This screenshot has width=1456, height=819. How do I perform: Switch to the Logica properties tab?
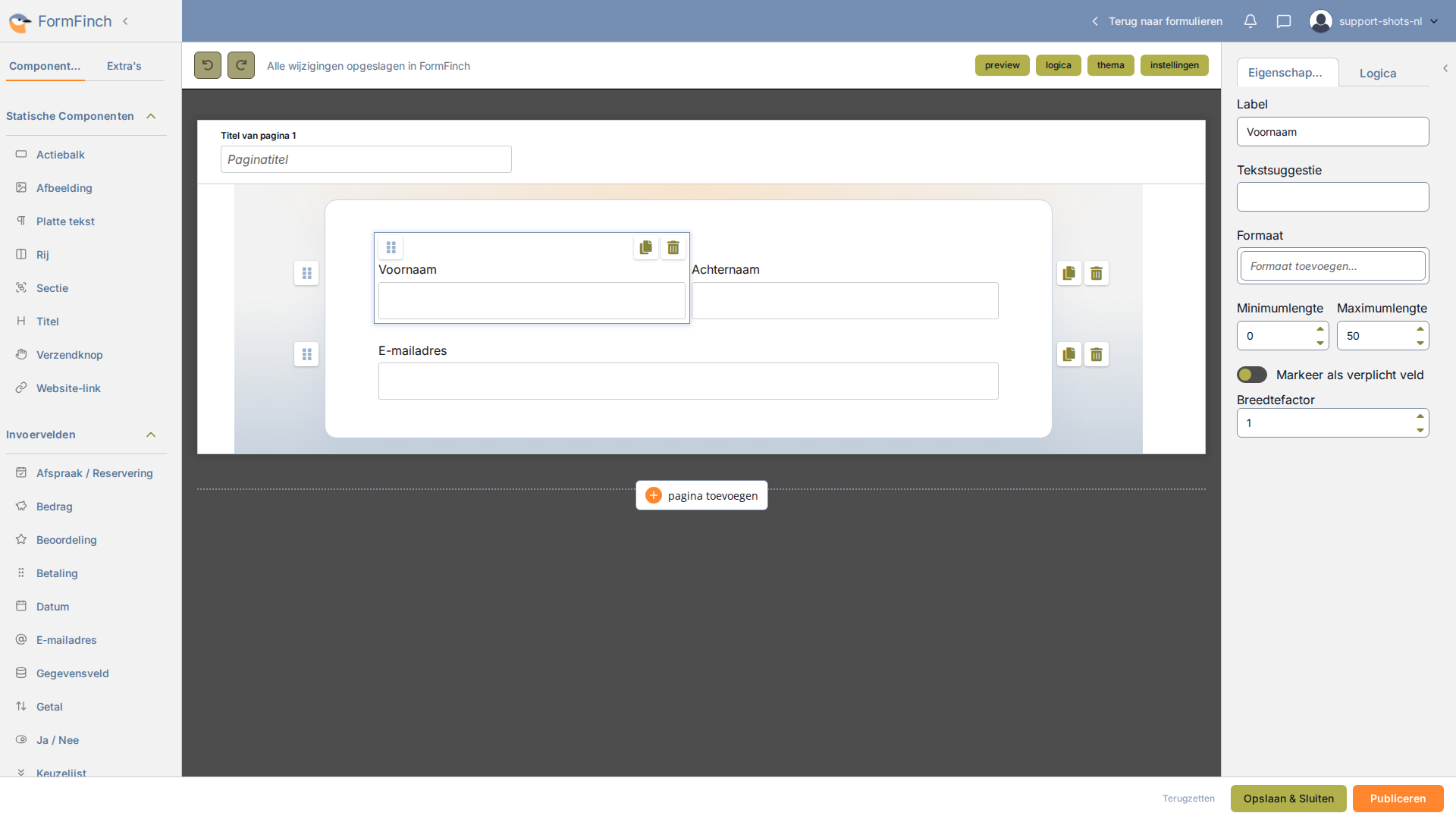tap(1378, 73)
